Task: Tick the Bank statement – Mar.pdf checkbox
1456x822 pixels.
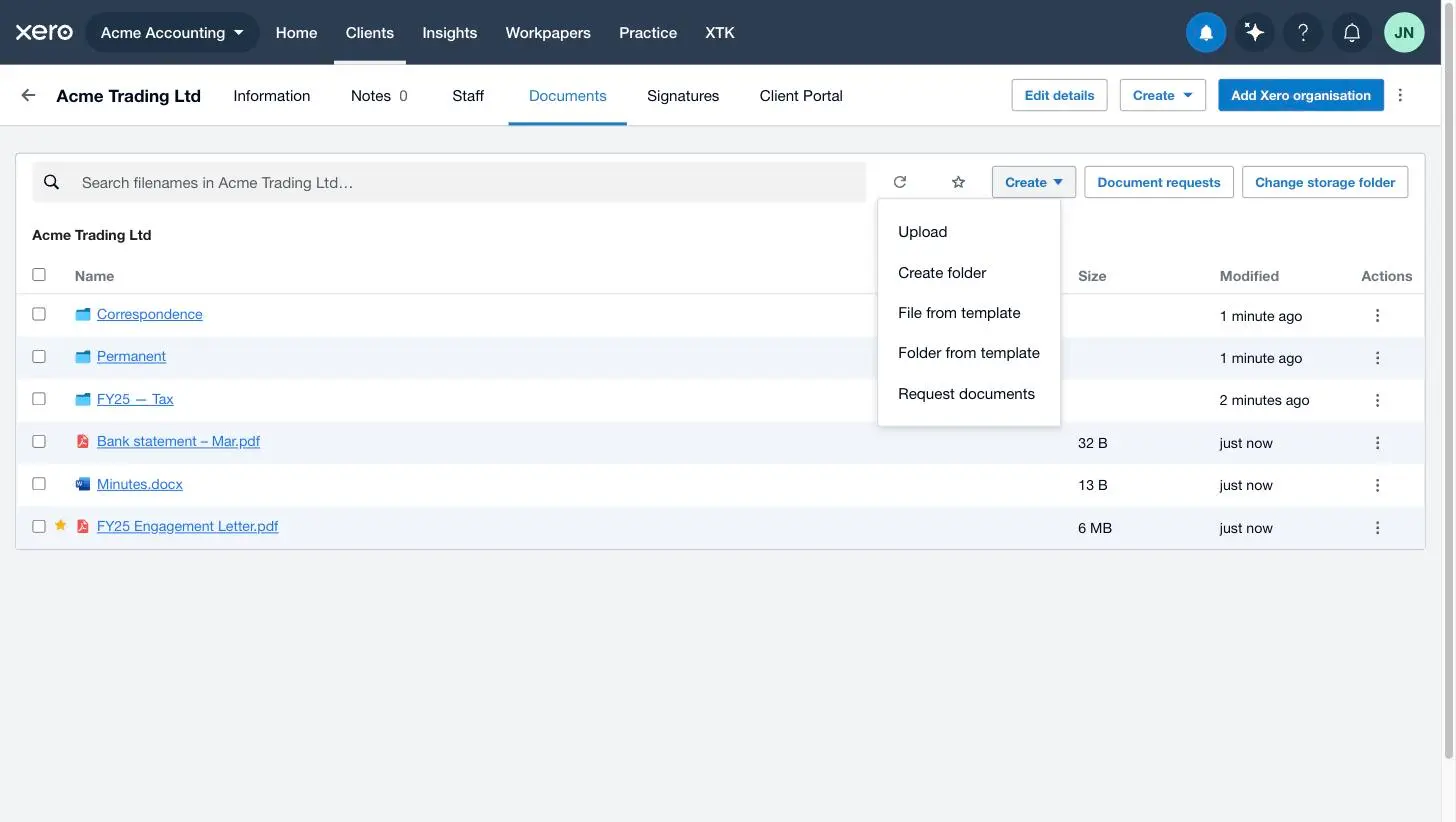Action: coord(39,441)
